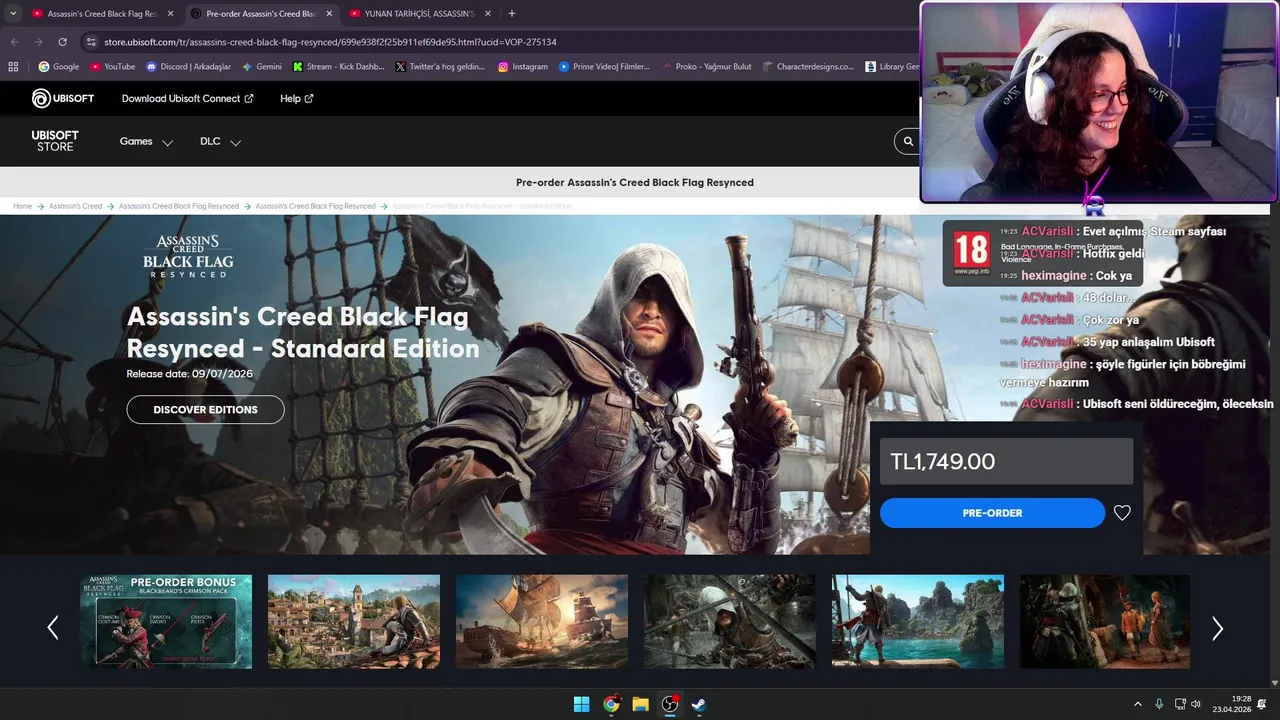The width and height of the screenshot is (1280, 720).
Task: Open the hooded assassin close-up thumbnail
Action: 730,621
